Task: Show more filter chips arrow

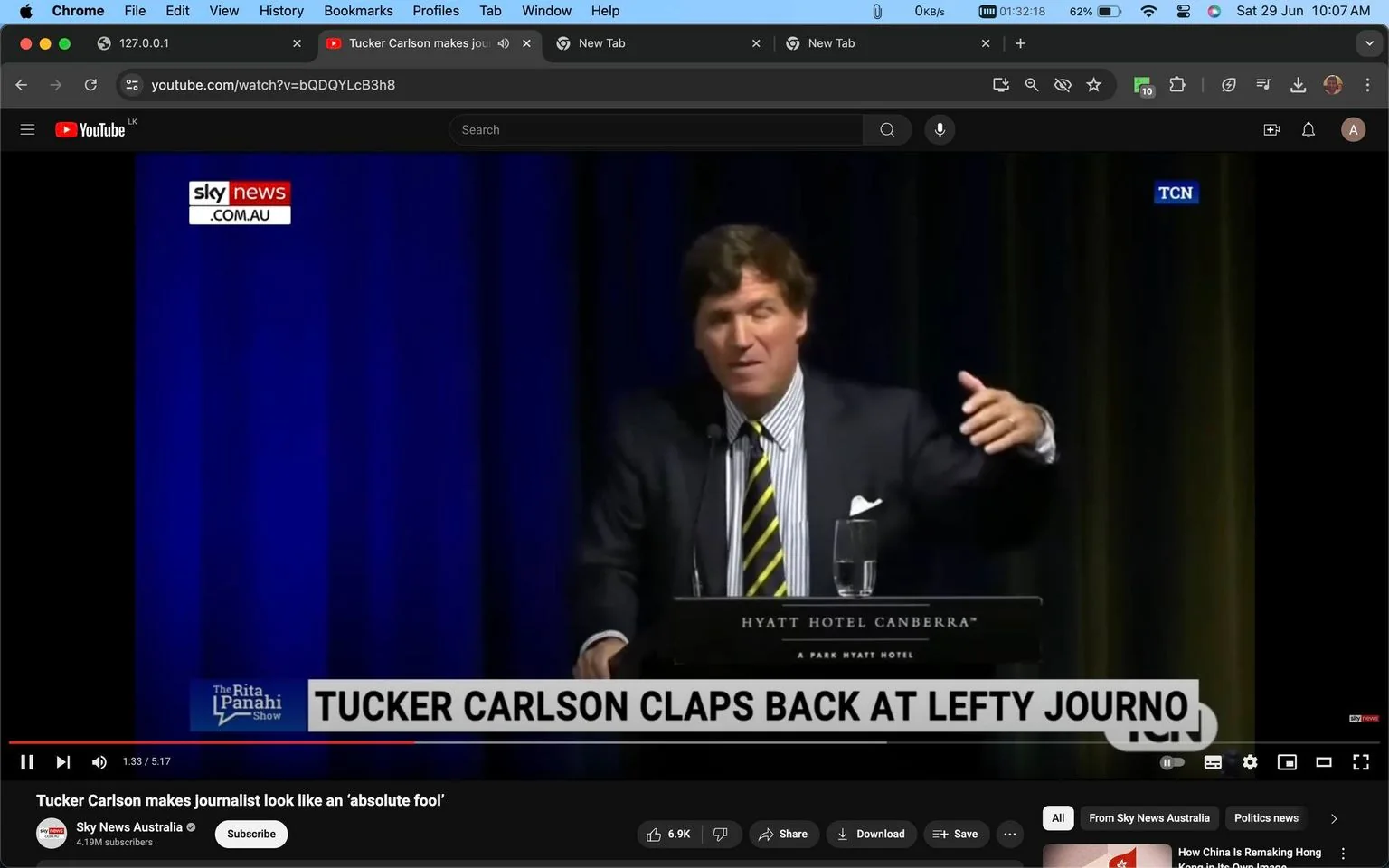Action: 1333,818
